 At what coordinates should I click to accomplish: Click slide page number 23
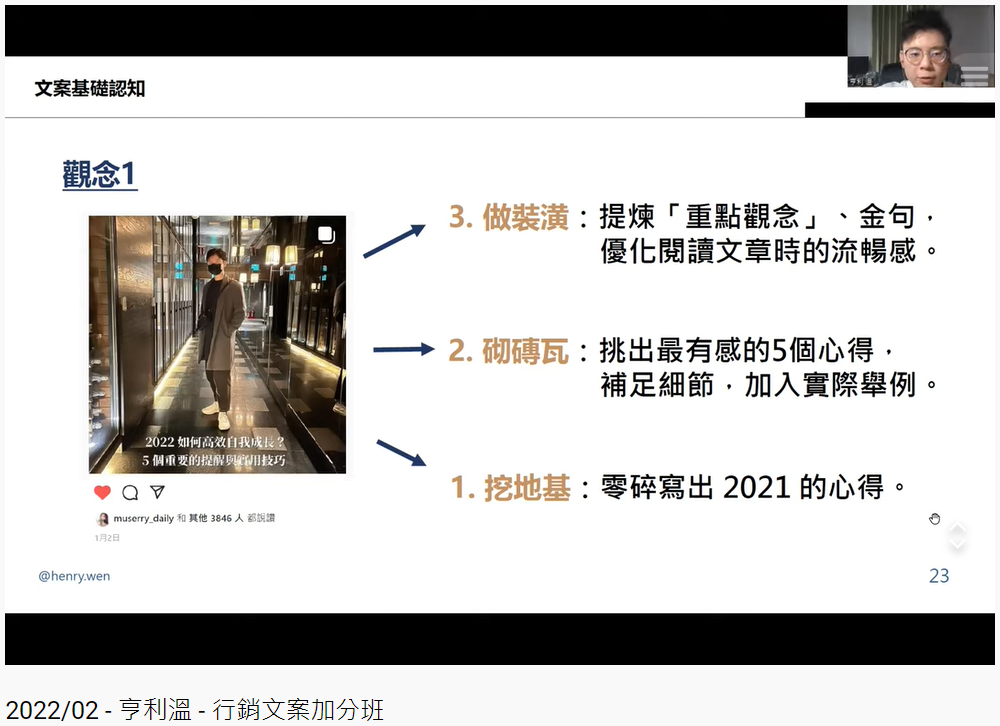[x=939, y=576]
